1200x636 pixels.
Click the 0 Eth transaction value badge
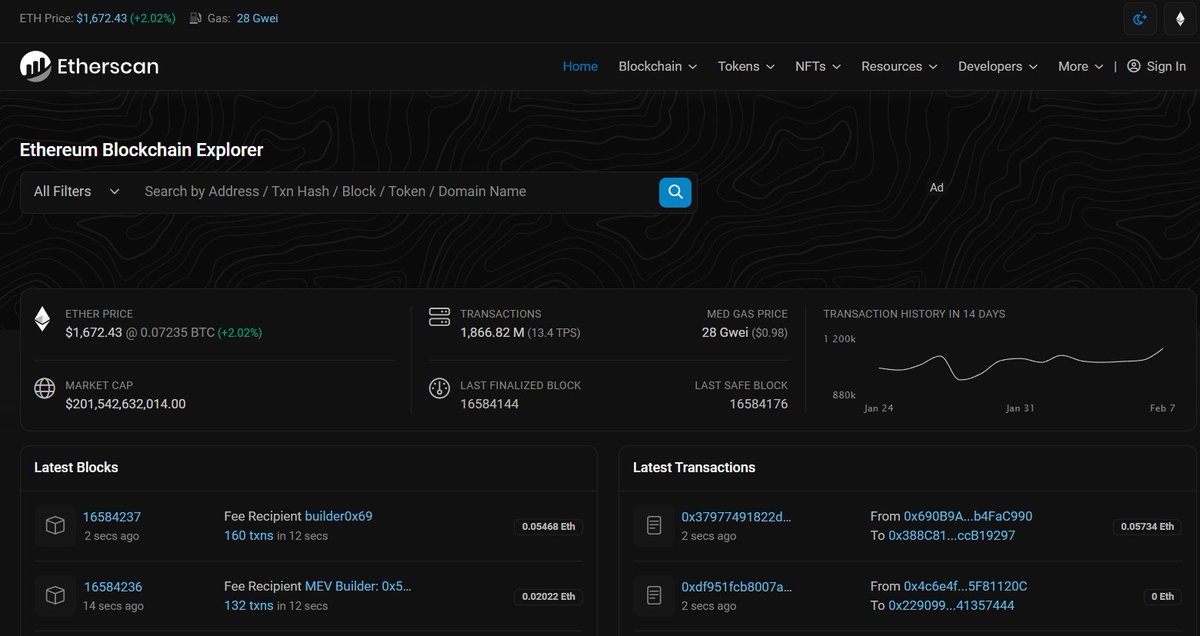1163,596
